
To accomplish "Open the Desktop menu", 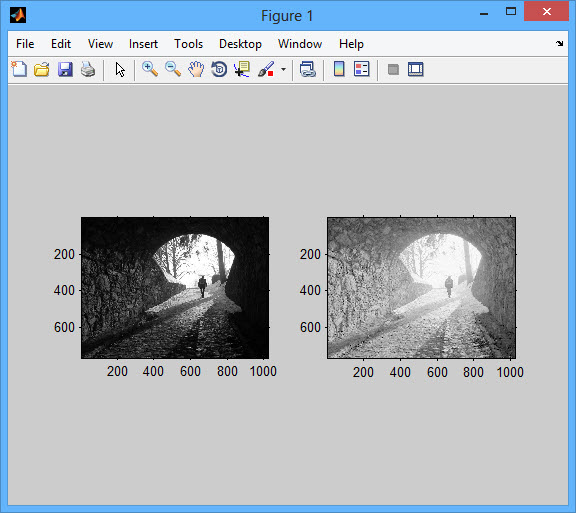I will pos(240,44).
